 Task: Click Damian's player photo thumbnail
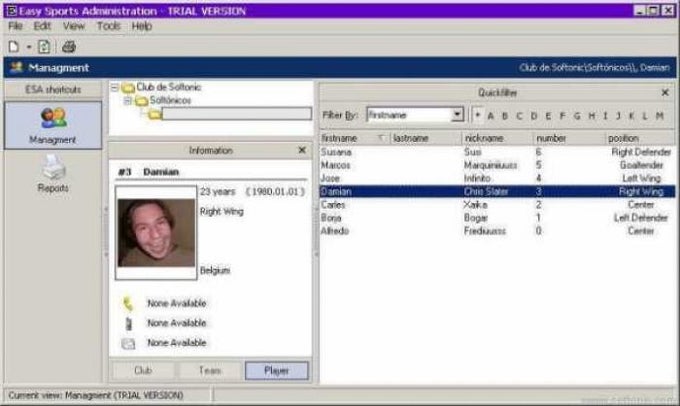click(156, 233)
